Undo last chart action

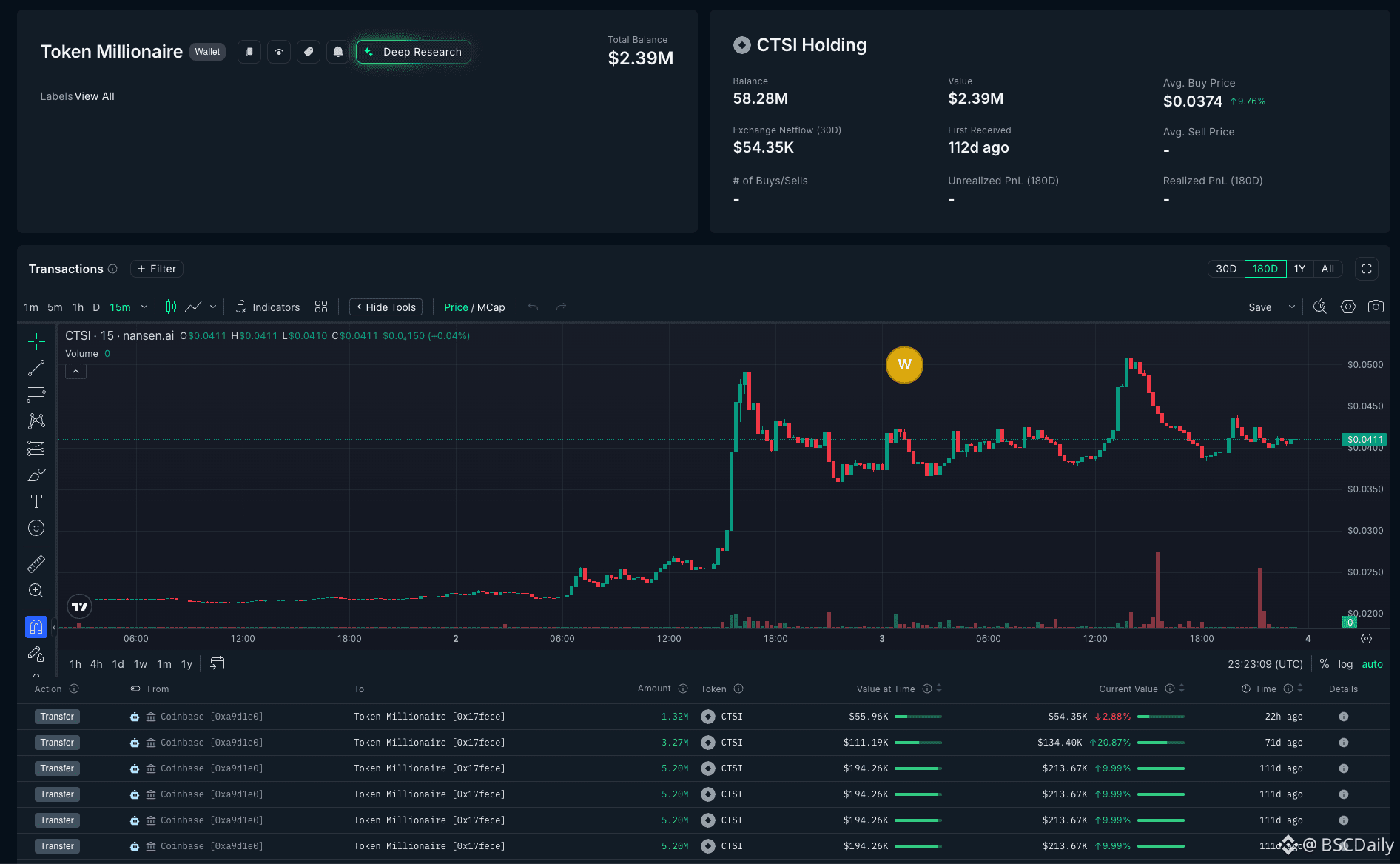pyautogui.click(x=533, y=307)
